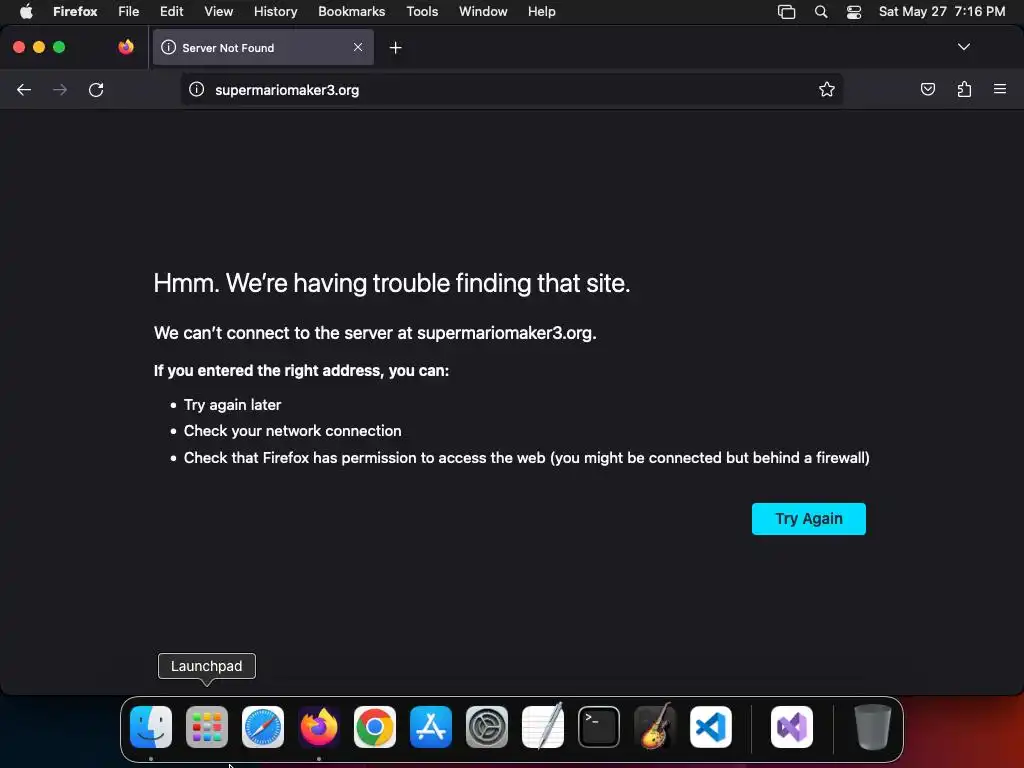Open Control Center in menu bar
Image resolution: width=1024 pixels, height=768 pixels.
(854, 12)
